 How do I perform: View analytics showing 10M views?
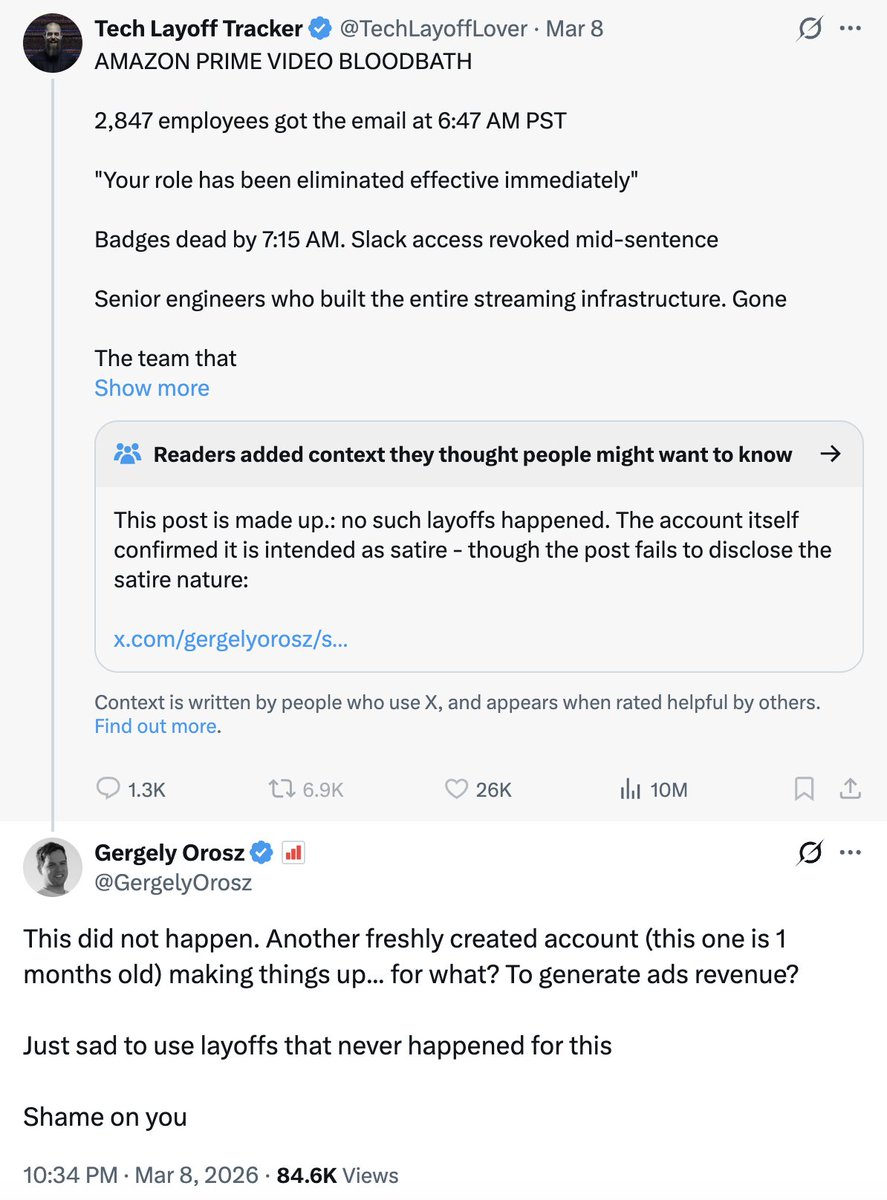click(653, 789)
